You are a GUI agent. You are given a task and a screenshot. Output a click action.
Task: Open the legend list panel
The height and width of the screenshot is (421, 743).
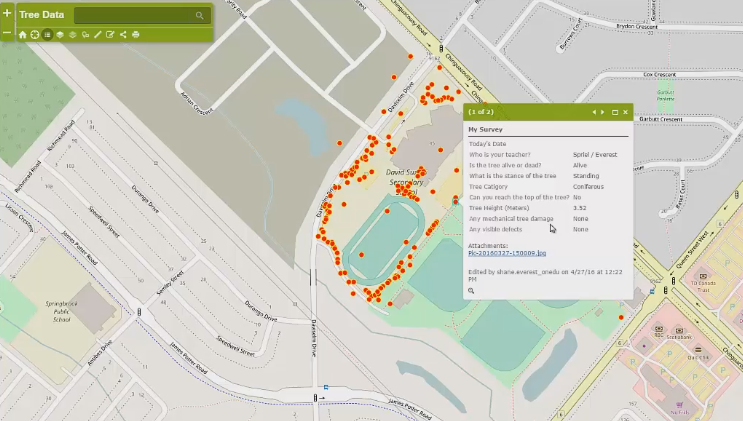point(47,35)
